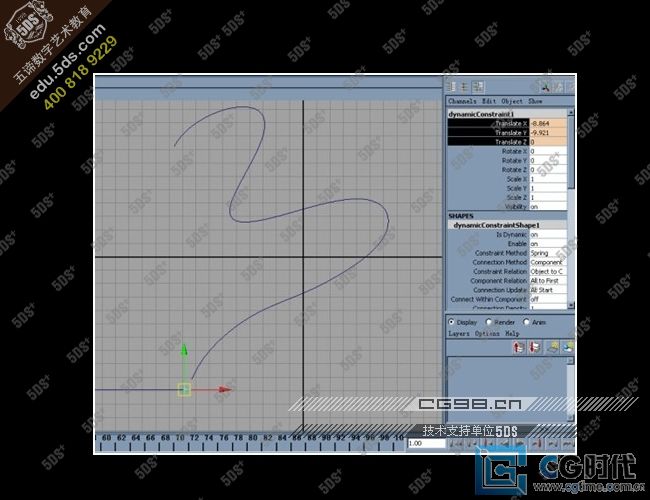
Task: Open the Object menu
Action: coord(512,101)
